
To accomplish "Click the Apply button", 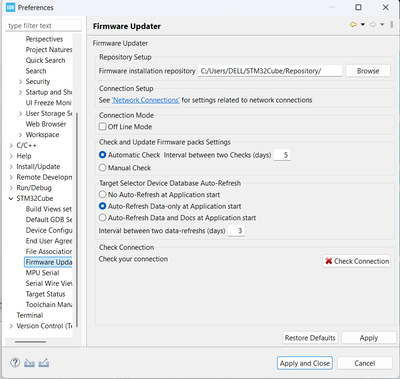I will (369, 338).
